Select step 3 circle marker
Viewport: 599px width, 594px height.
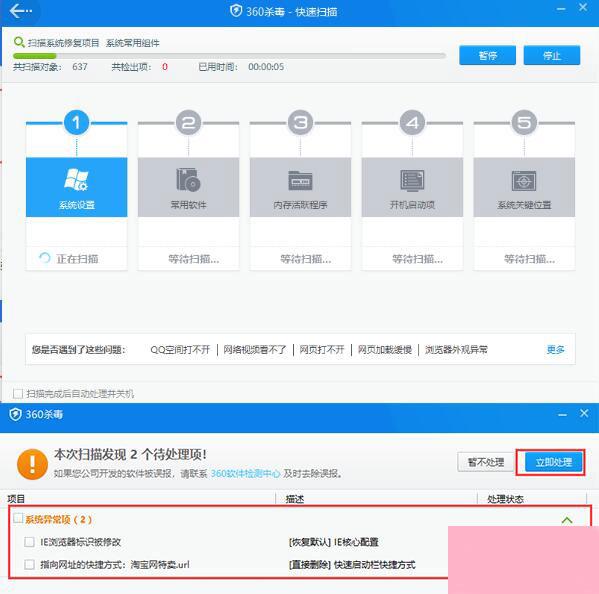pos(300,123)
